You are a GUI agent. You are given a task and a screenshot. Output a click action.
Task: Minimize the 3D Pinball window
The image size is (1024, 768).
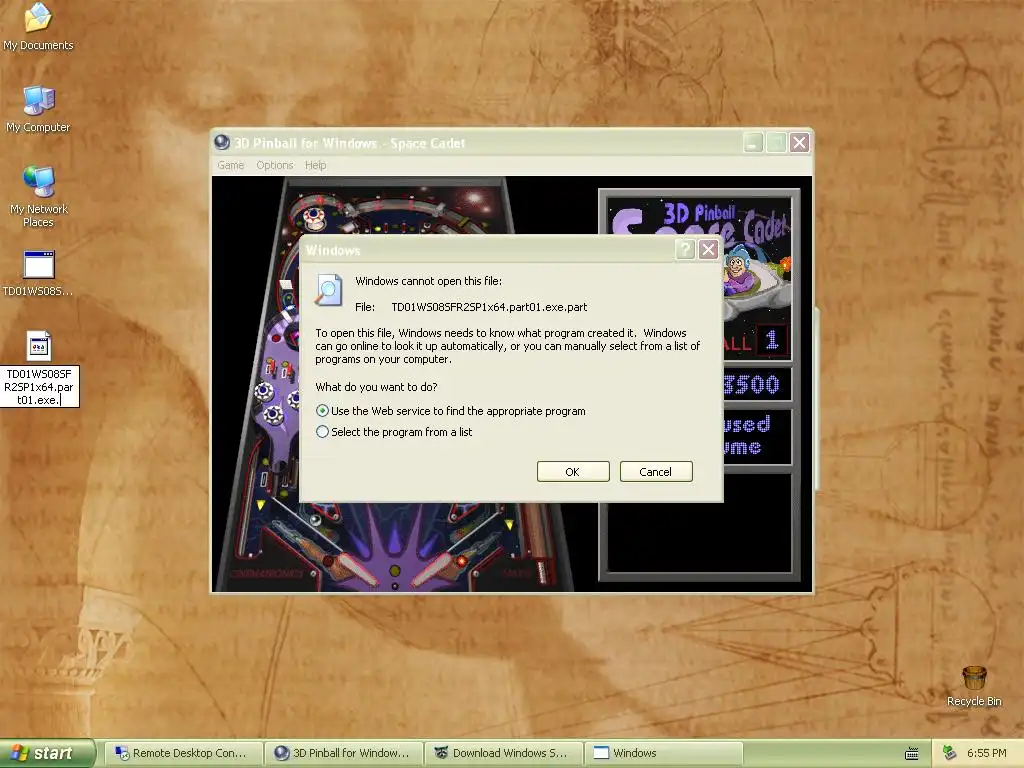tap(753, 142)
